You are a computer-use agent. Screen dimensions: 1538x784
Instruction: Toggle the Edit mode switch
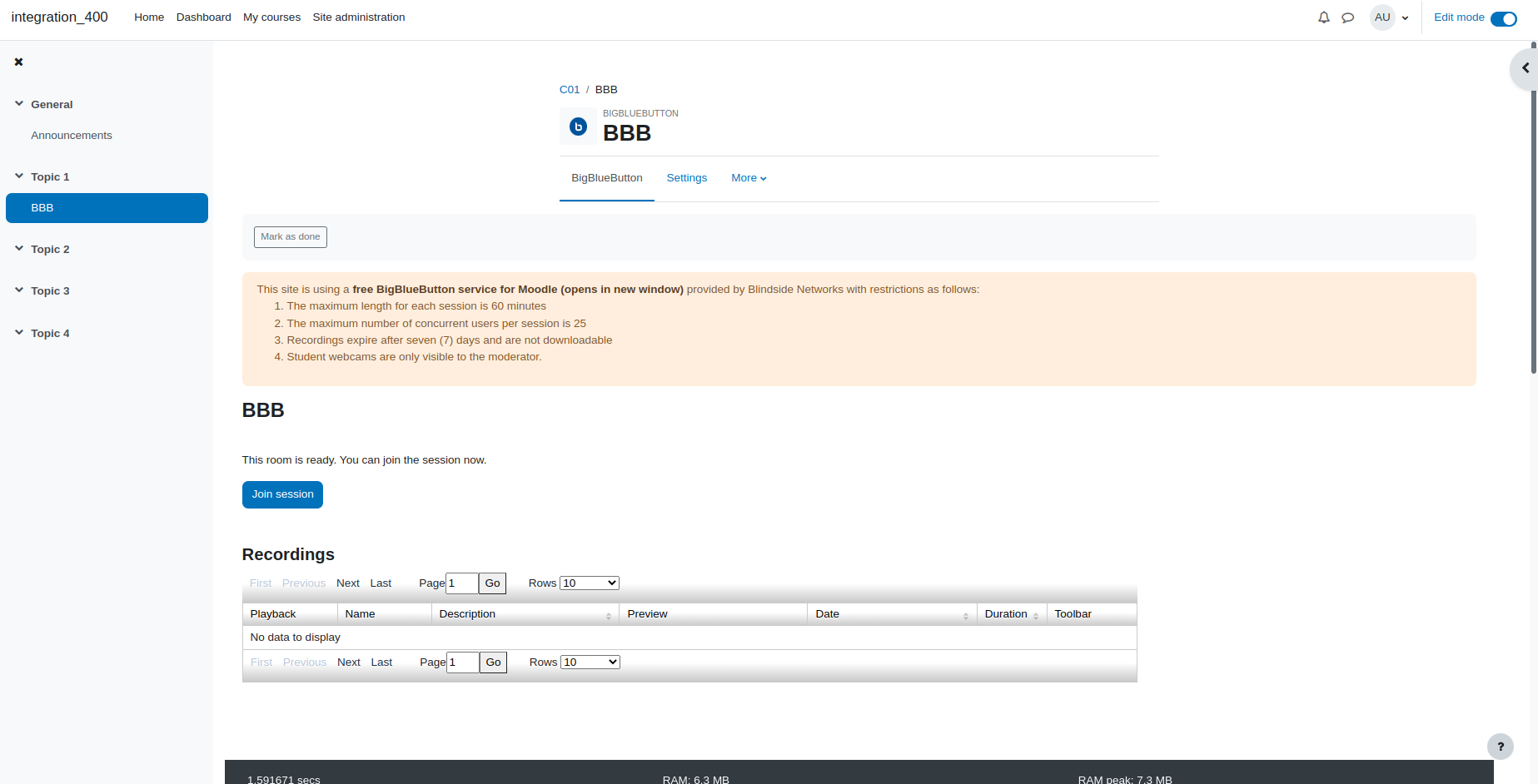coord(1504,18)
